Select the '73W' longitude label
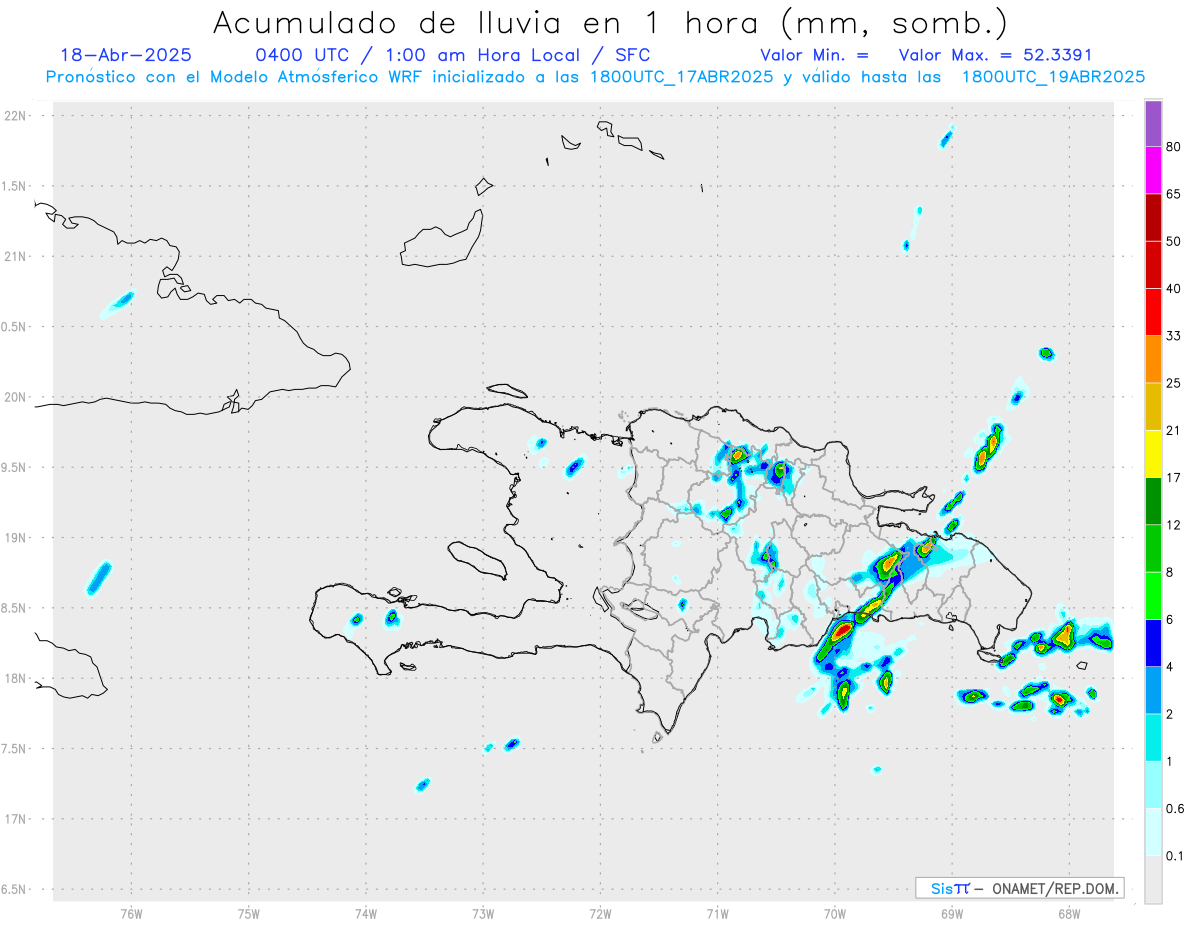The image size is (1200, 927). pos(483,913)
